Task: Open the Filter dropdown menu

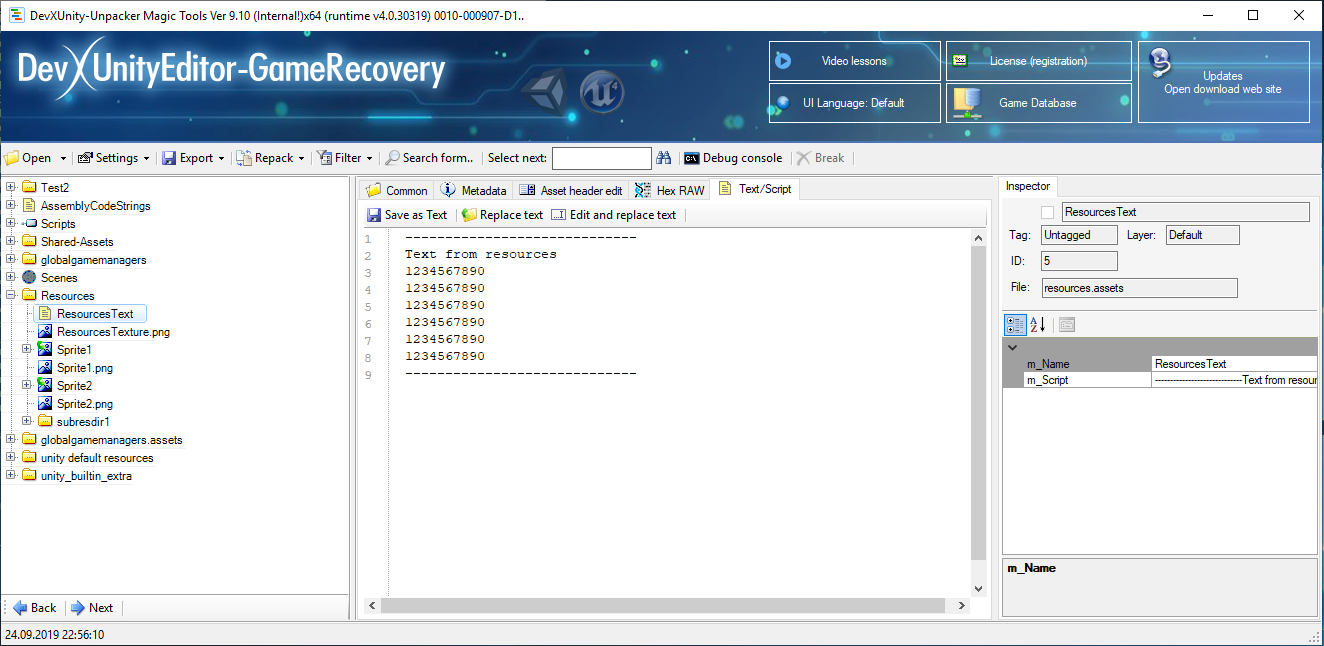Action: [x=345, y=158]
